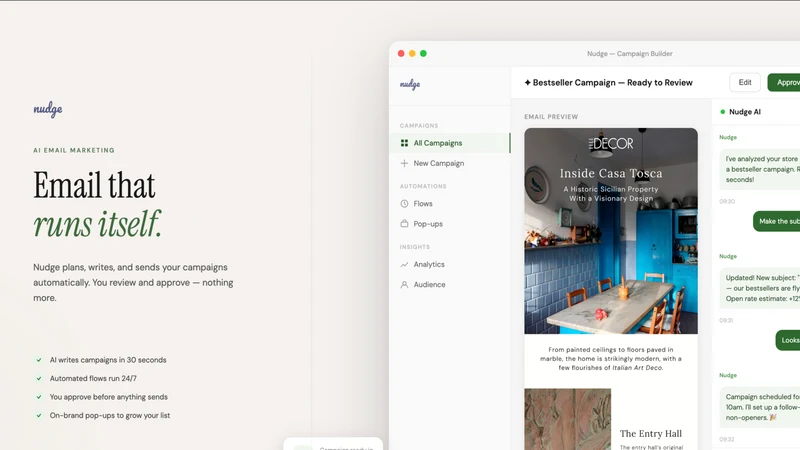Approve the campaign with the green button
The height and width of the screenshot is (450, 800).
pyautogui.click(x=784, y=83)
